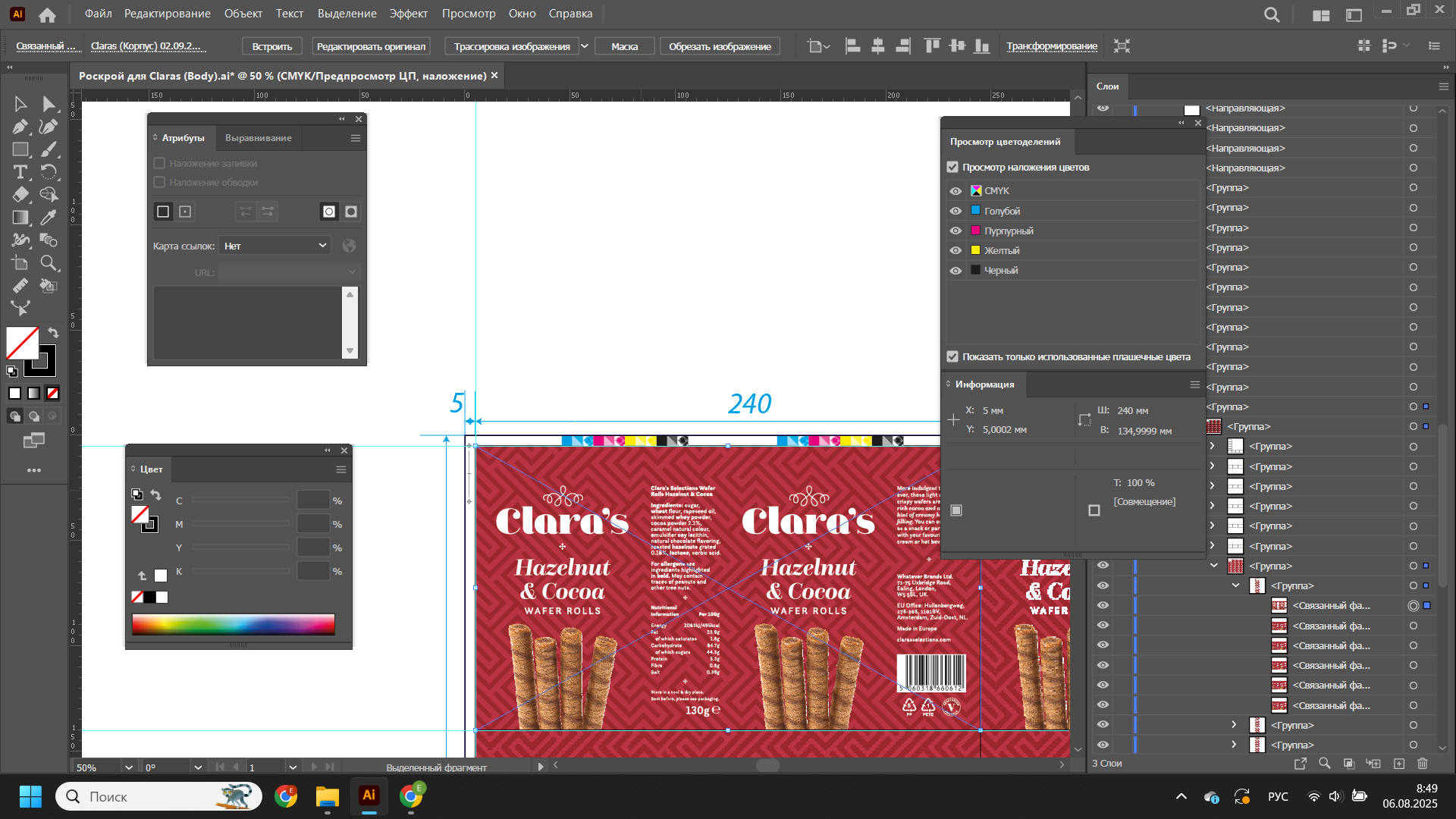The image size is (1456, 819).
Task: Create a new layer in Layers panel
Action: (1399, 764)
